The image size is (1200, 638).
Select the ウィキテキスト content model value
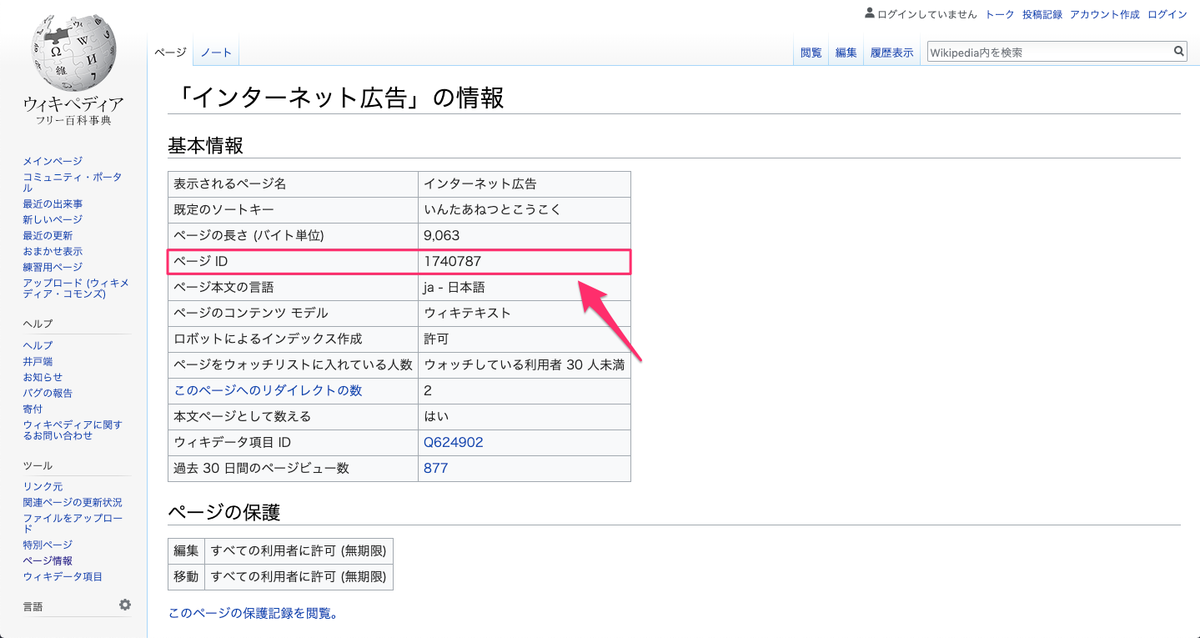[468, 313]
